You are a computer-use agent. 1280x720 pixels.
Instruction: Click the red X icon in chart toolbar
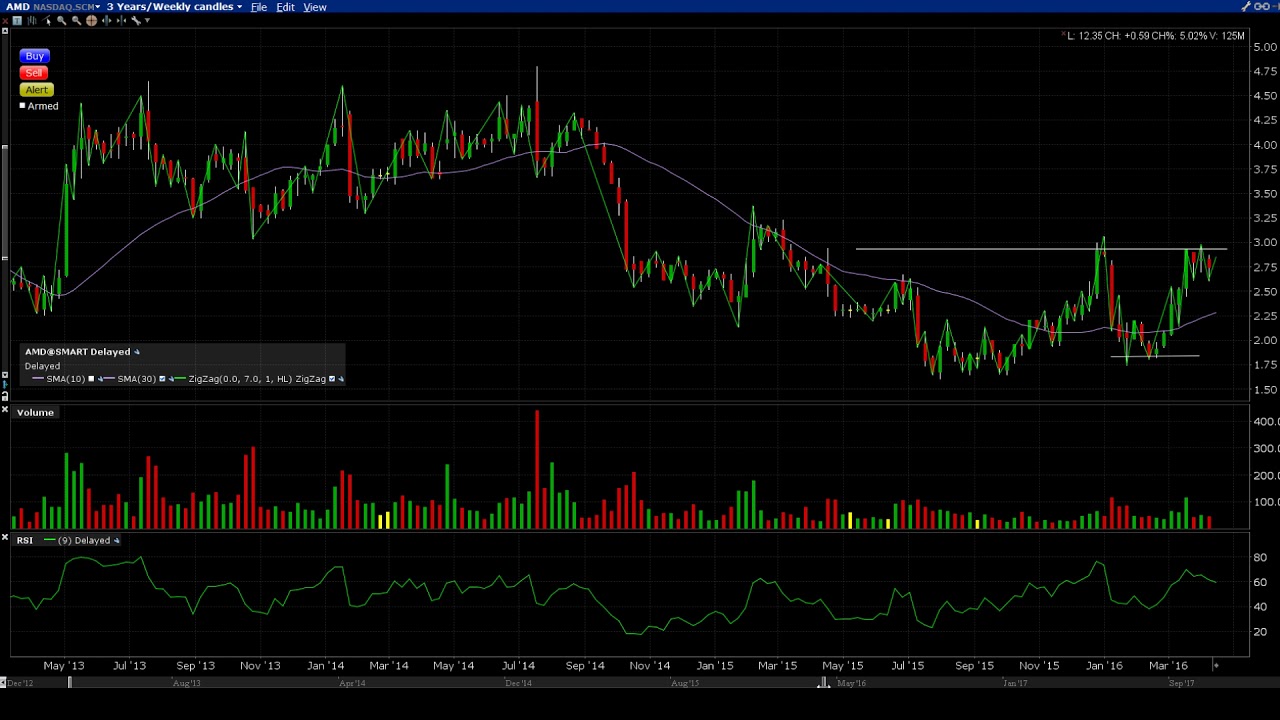pyautogui.click(x=6, y=20)
